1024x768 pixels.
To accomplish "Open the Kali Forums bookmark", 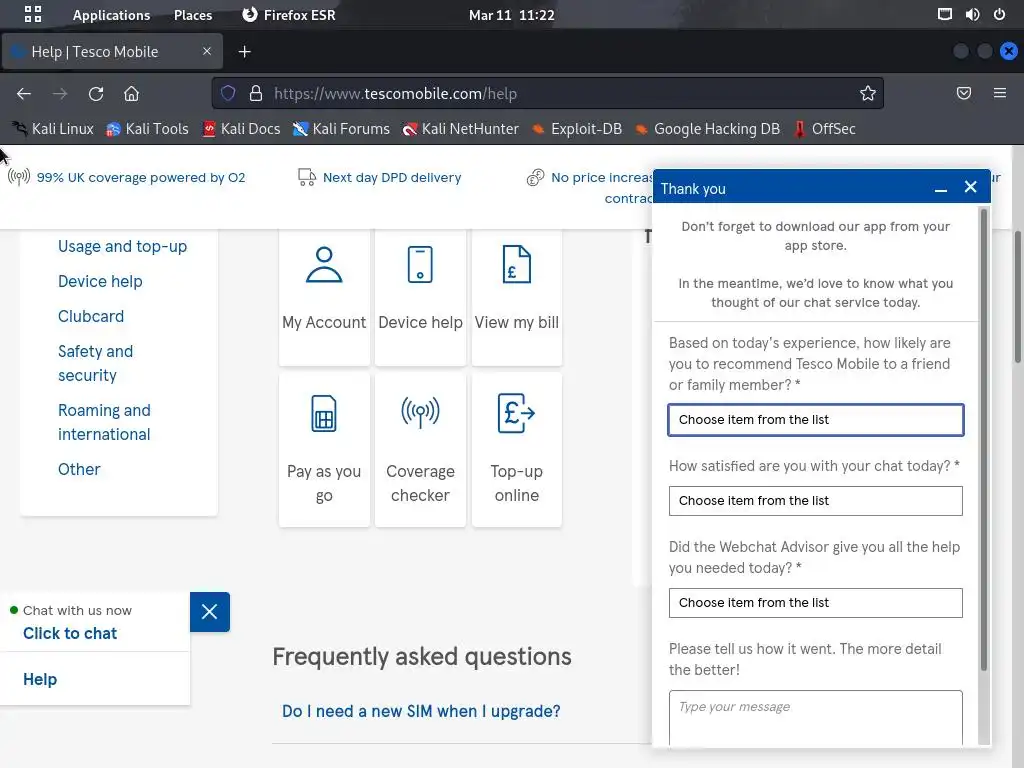I will tap(341, 129).
